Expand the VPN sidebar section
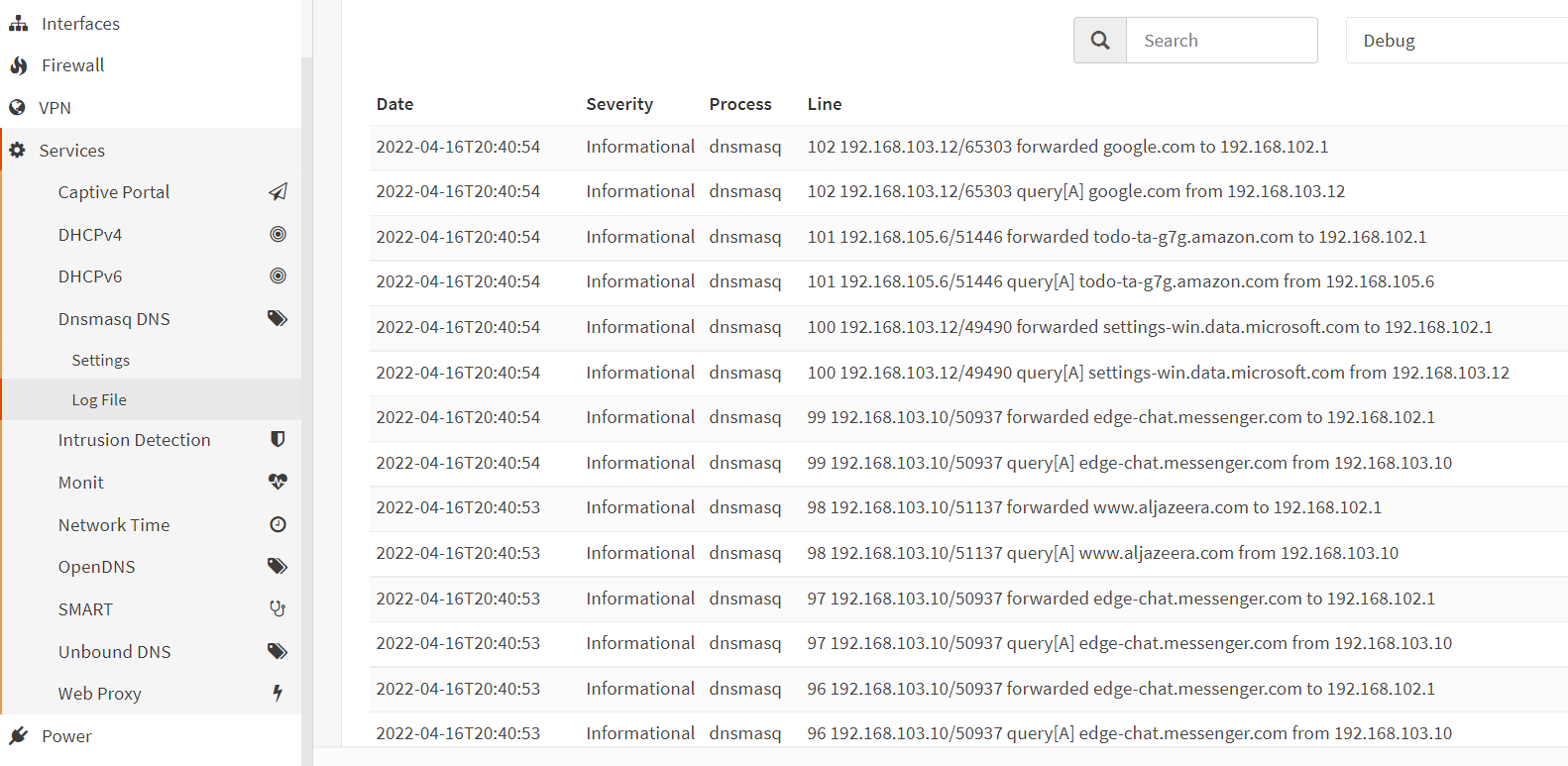The height and width of the screenshot is (766, 1568). point(55,108)
